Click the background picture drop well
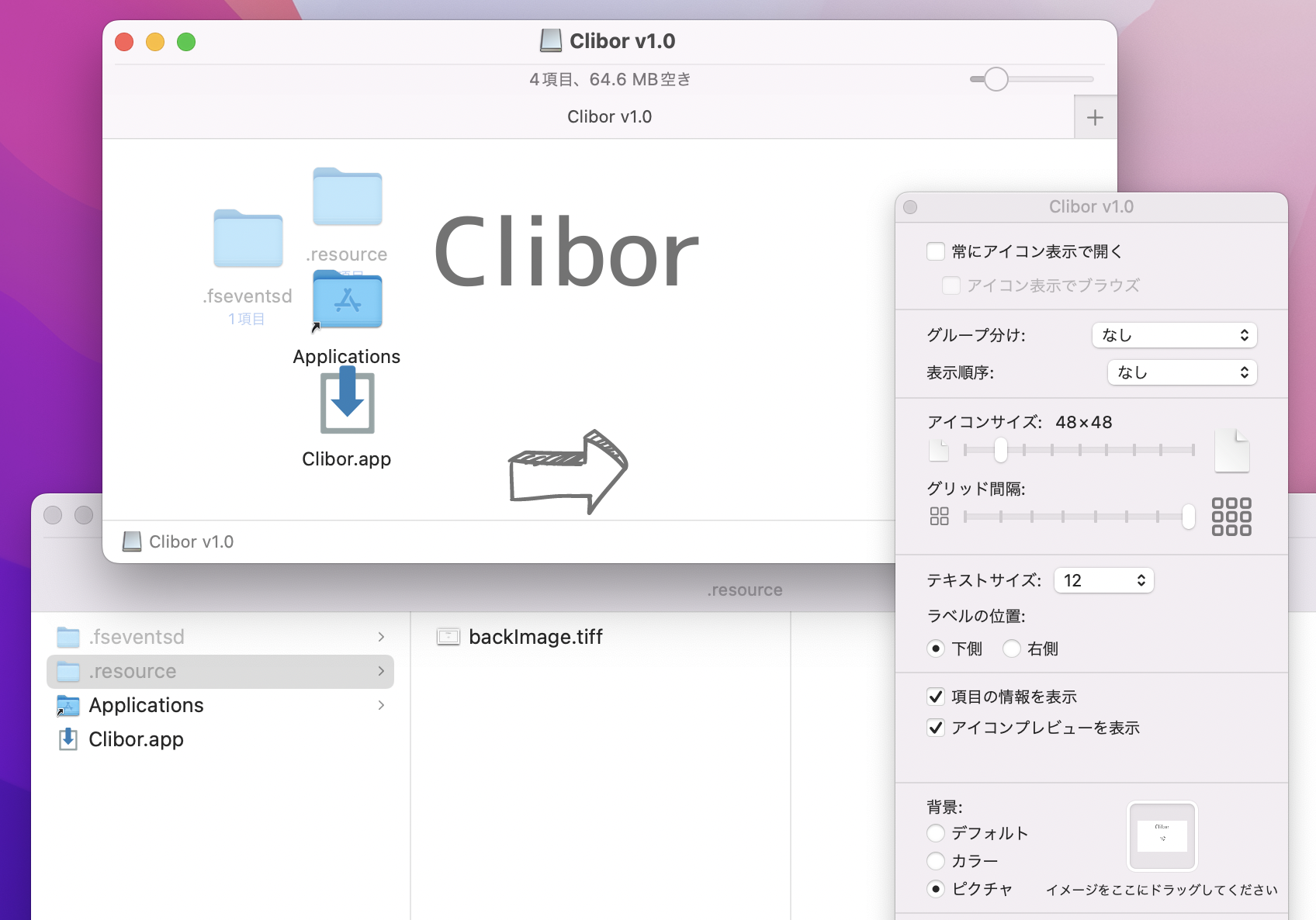Screen dimensions: 1316x920 1162,836
